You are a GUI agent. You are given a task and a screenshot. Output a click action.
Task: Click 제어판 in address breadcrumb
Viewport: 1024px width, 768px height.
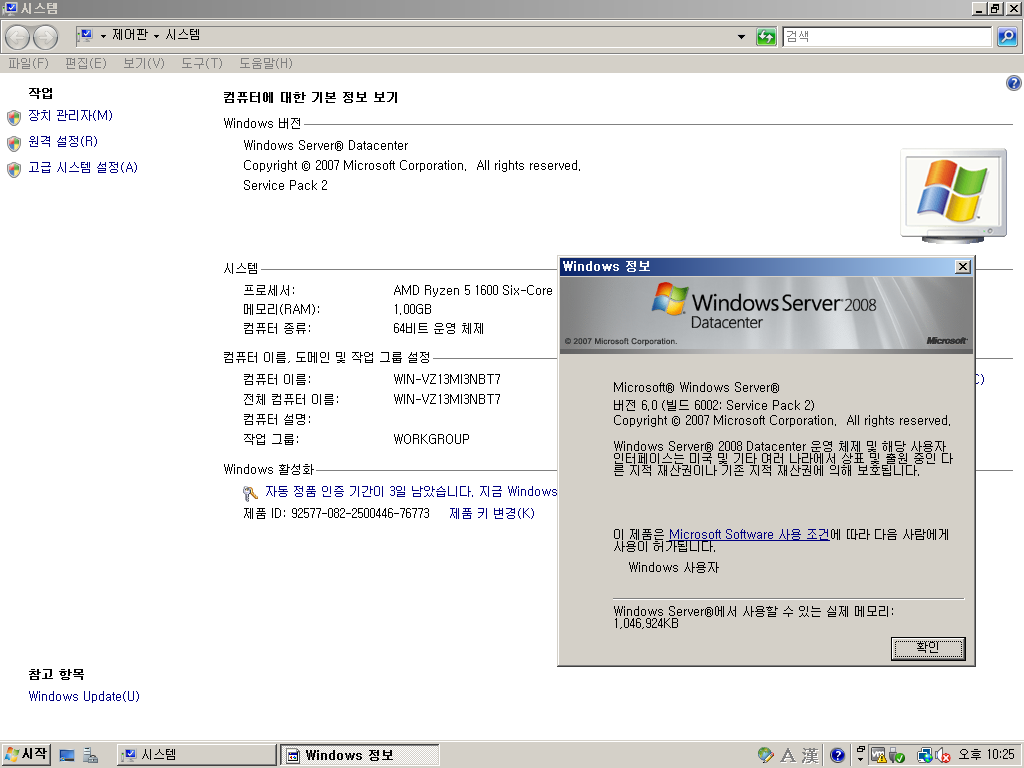[130, 35]
